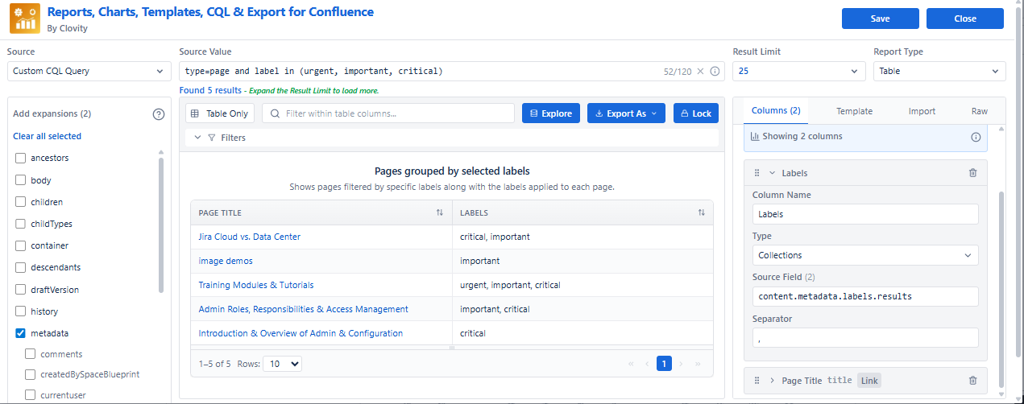Open the Report Type dropdown showing Table
Screen dimensions: 1024x404
[x=939, y=71]
